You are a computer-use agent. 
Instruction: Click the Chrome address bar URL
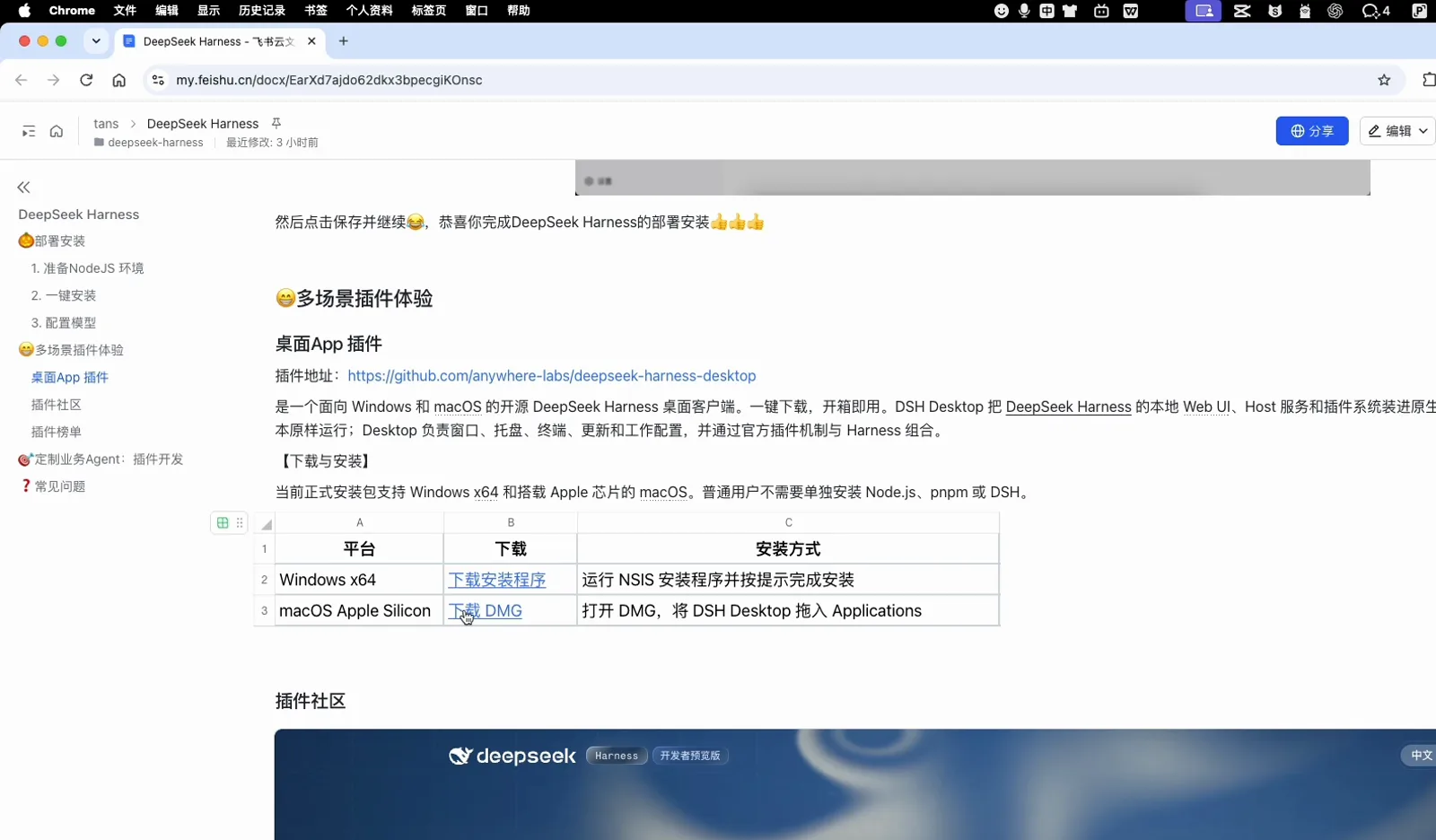(328, 80)
